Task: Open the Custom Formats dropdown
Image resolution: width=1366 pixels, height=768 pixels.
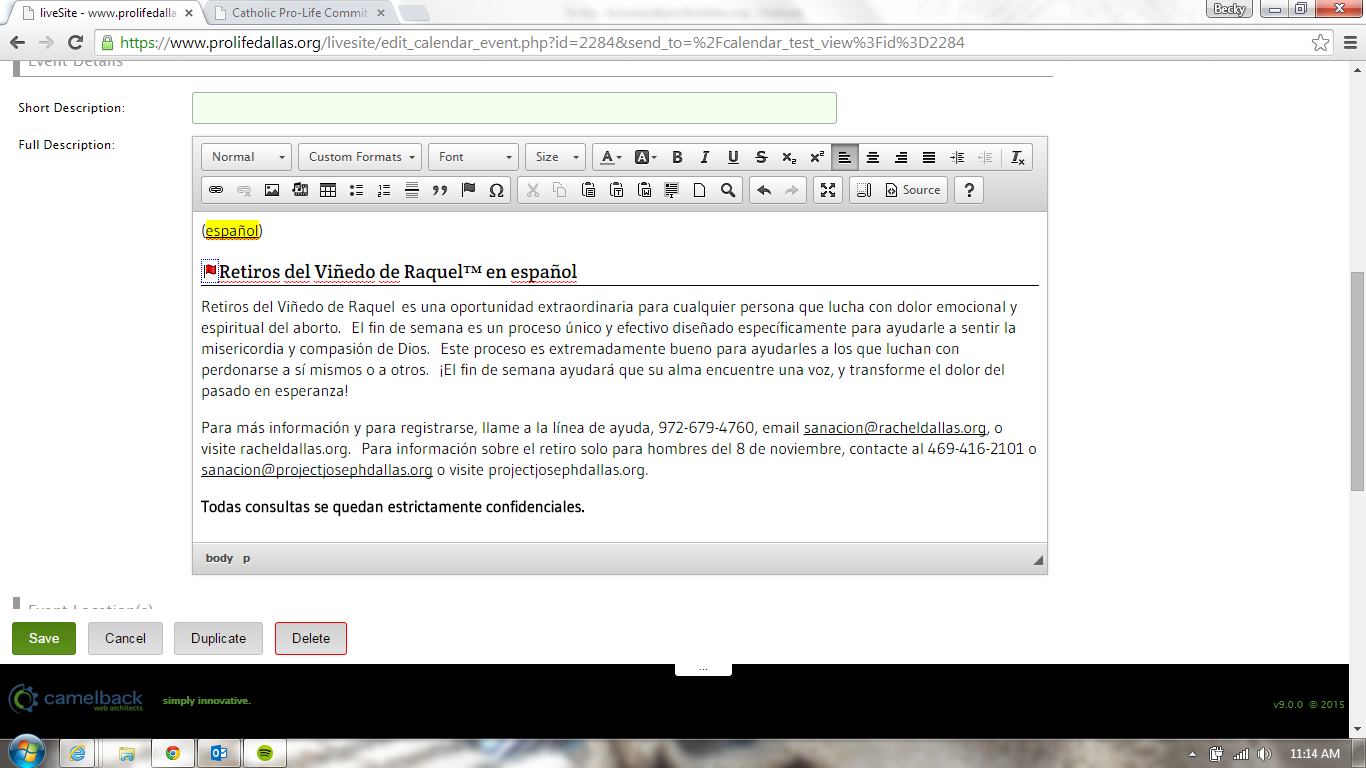Action: 360,157
